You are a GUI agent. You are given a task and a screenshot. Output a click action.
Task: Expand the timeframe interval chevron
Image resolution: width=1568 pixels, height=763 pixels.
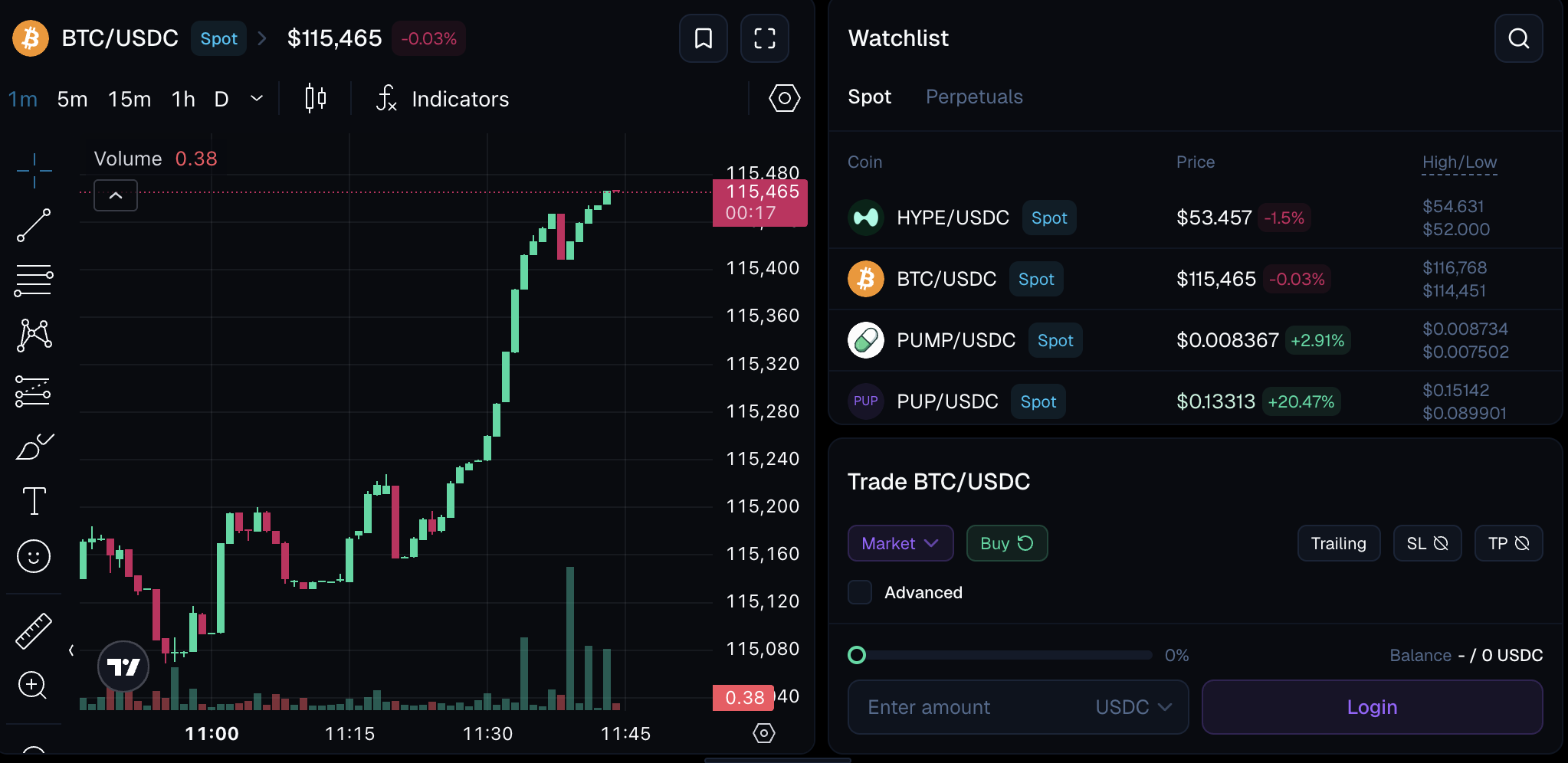[x=257, y=99]
